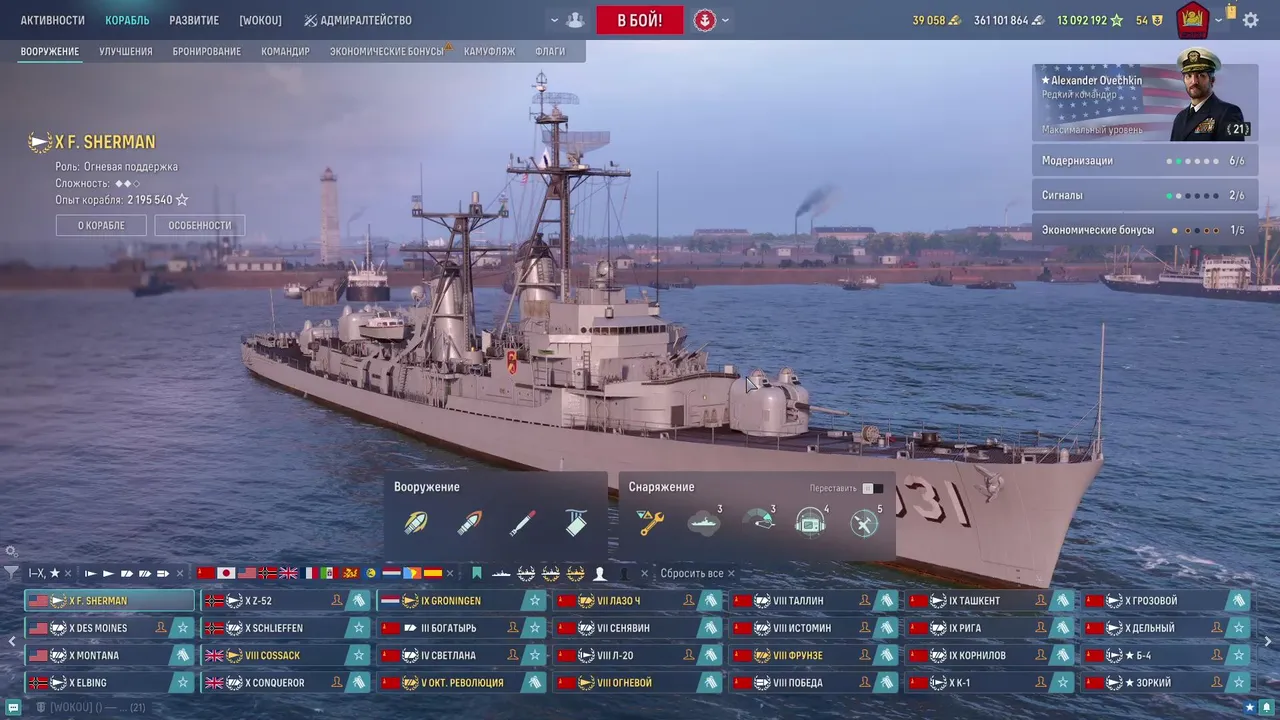Image resolution: width=1280 pixels, height=720 pixels.
Task: Select the crossed-tools consumable with count 5
Action: coord(865,522)
